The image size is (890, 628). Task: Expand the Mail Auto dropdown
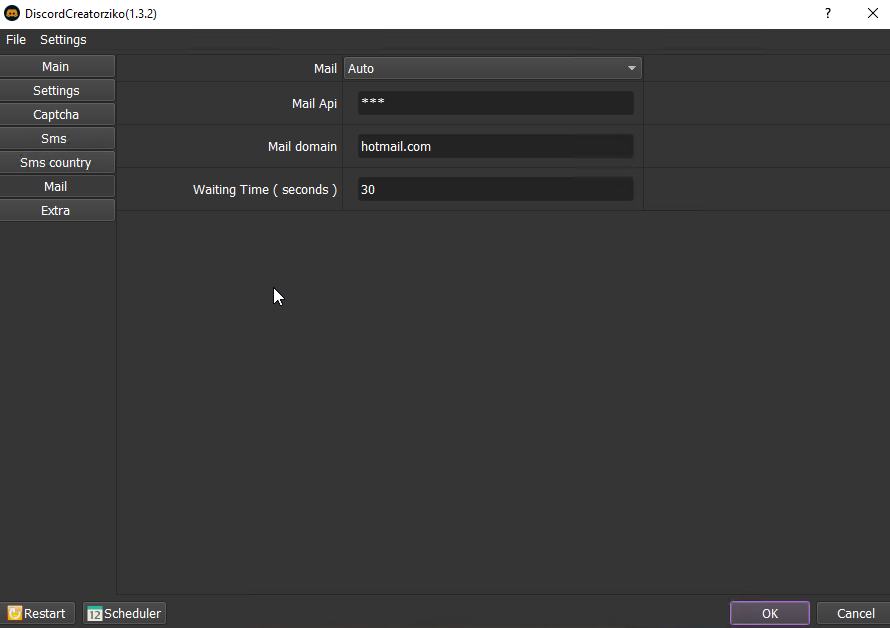tap(493, 68)
